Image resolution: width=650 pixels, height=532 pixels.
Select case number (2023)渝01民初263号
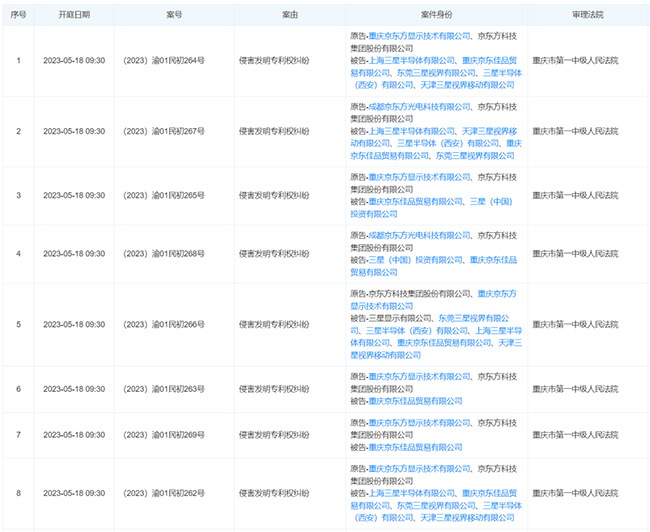[164, 389]
